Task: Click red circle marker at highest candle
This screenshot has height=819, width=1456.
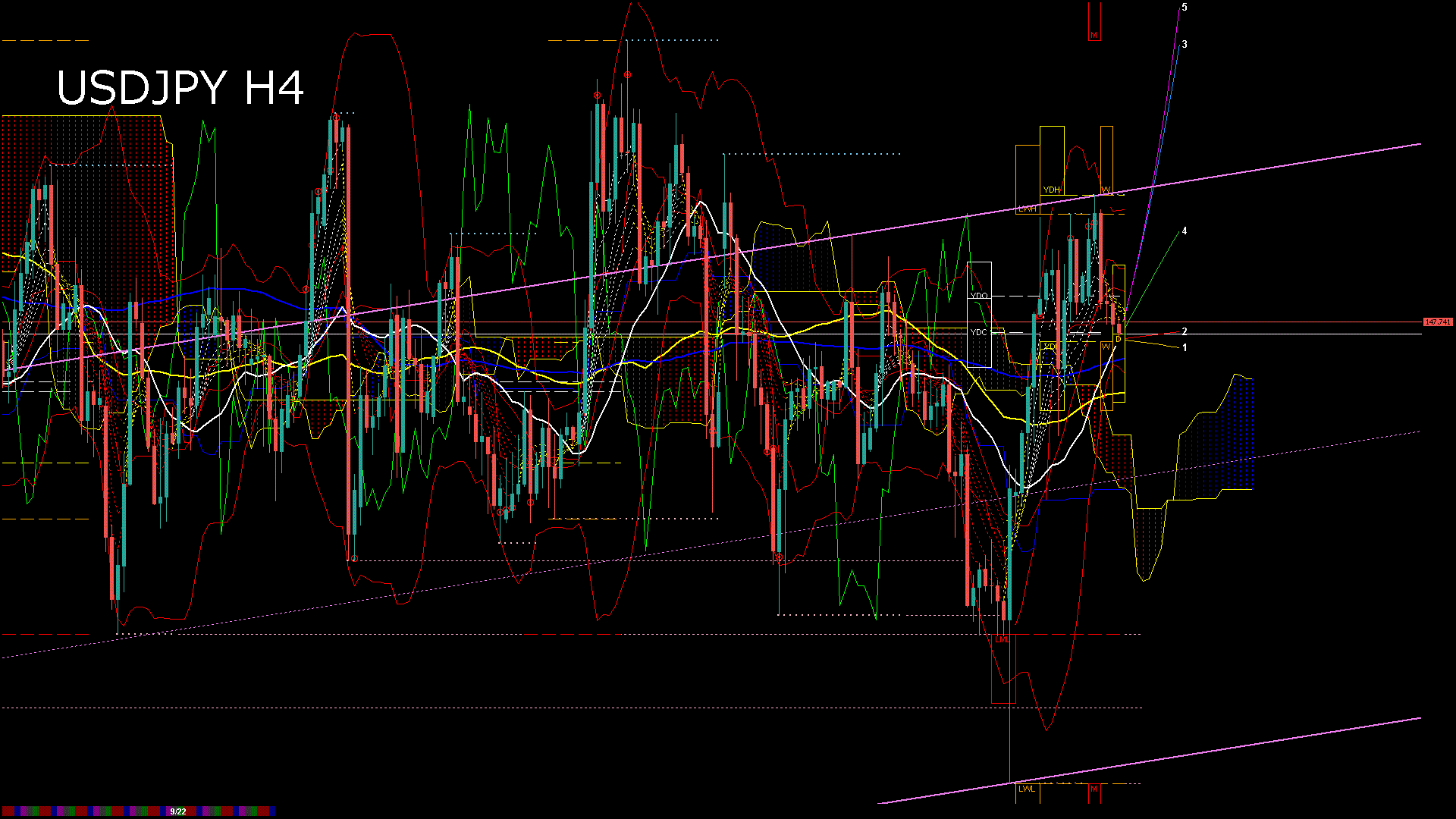Action: pos(628,74)
